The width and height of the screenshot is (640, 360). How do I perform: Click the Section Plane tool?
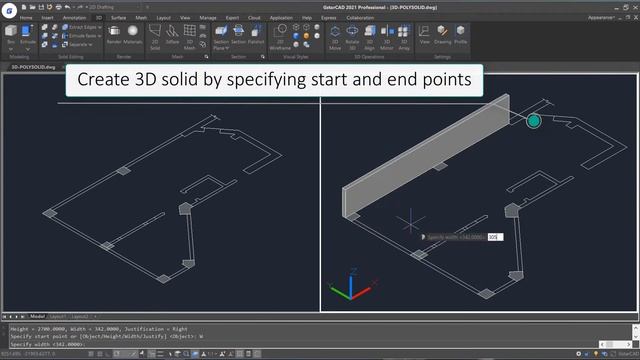[x=221, y=37]
